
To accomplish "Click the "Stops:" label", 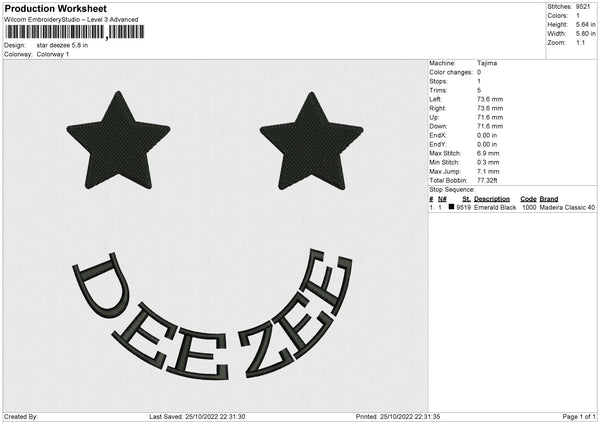I will [438, 81].
